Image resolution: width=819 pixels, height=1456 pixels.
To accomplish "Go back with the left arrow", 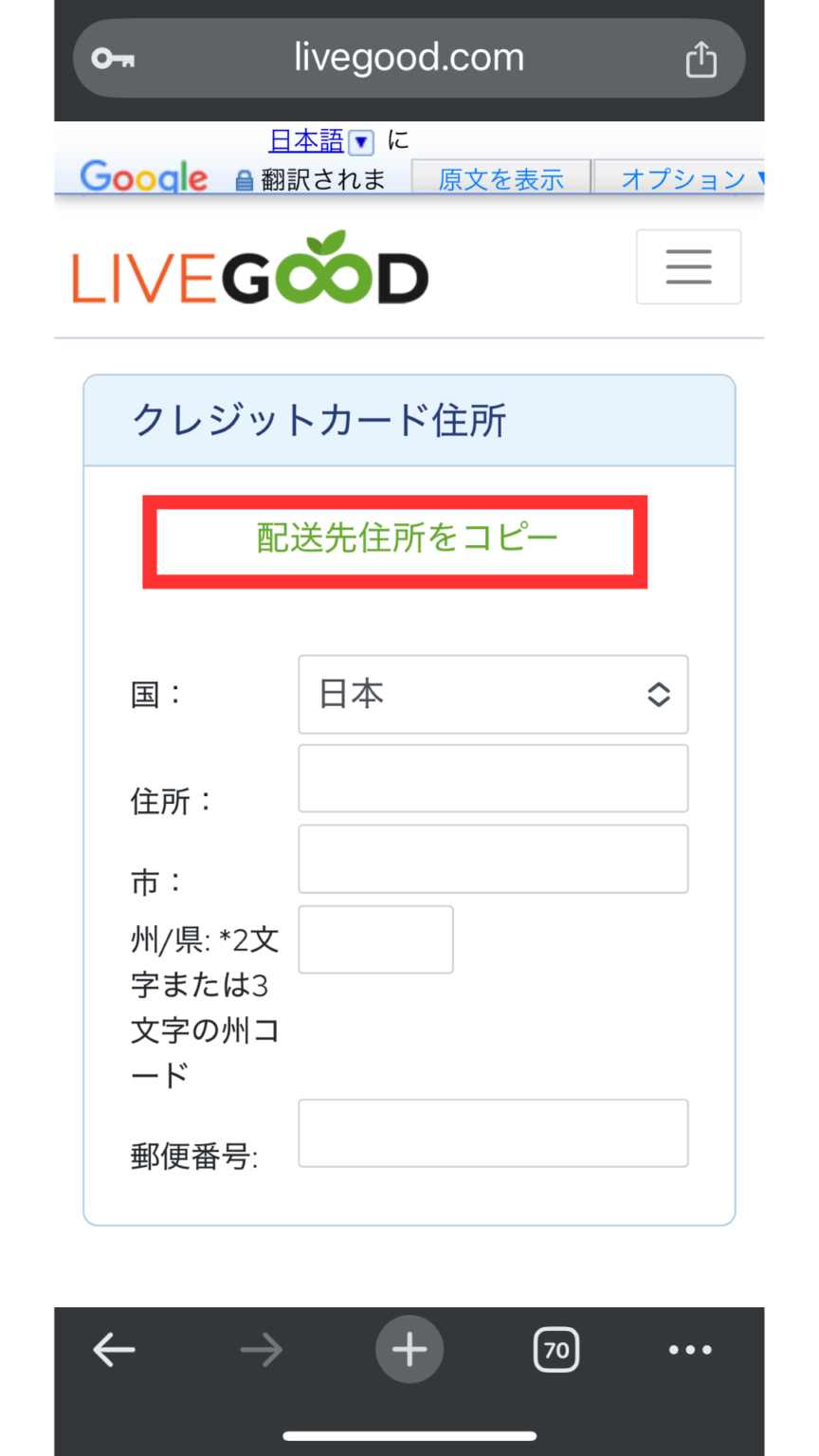I will pos(114,1349).
